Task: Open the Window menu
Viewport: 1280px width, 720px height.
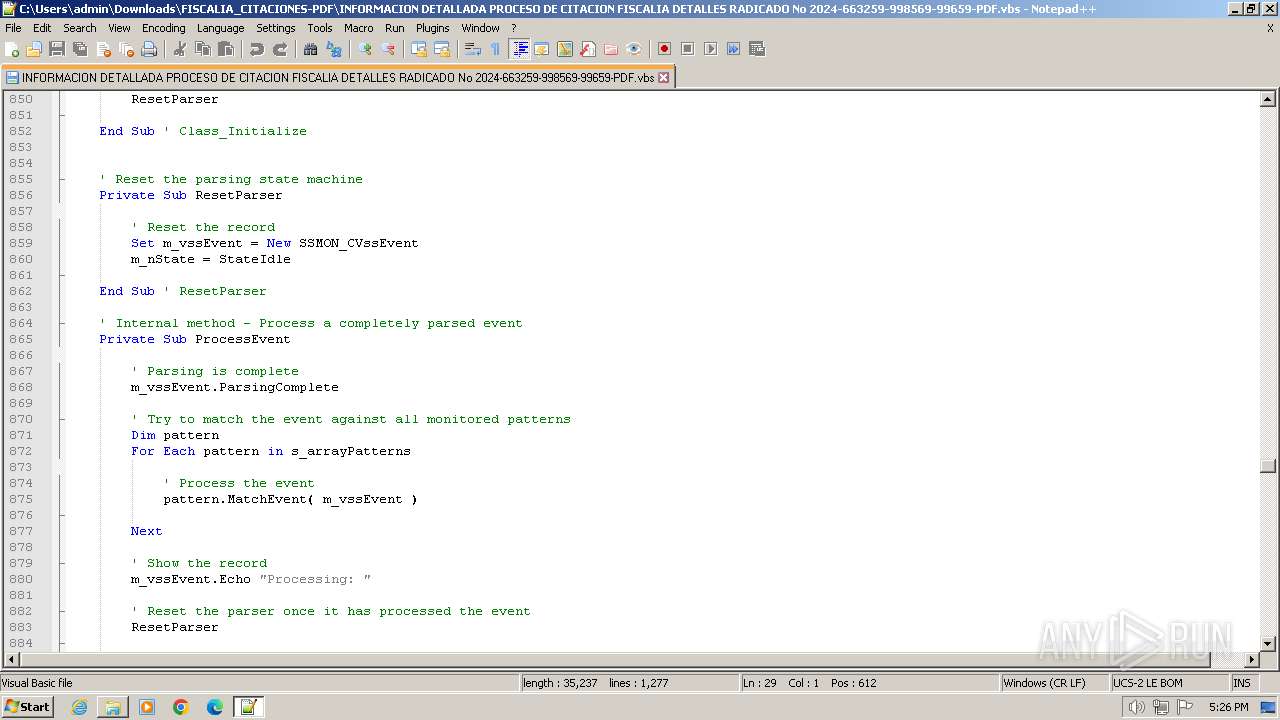Action: point(480,28)
